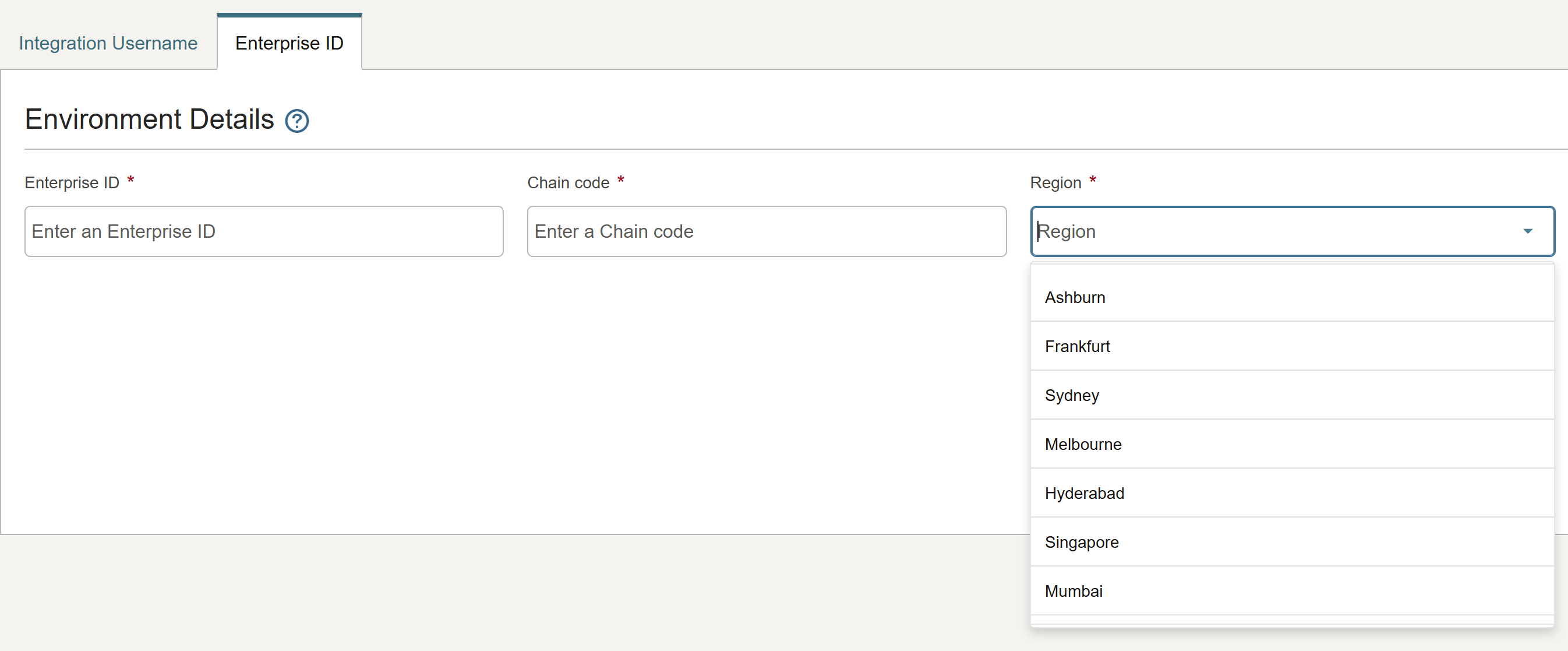Collapse the Region dropdown arrow
This screenshot has height=651, width=1568.
pos(1527,231)
